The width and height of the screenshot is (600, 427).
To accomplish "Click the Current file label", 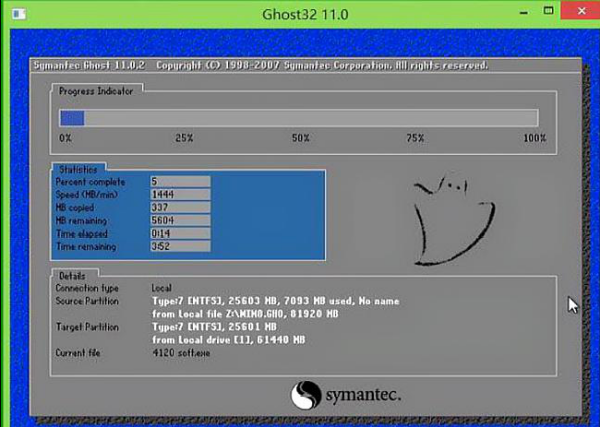I will (x=78, y=353).
